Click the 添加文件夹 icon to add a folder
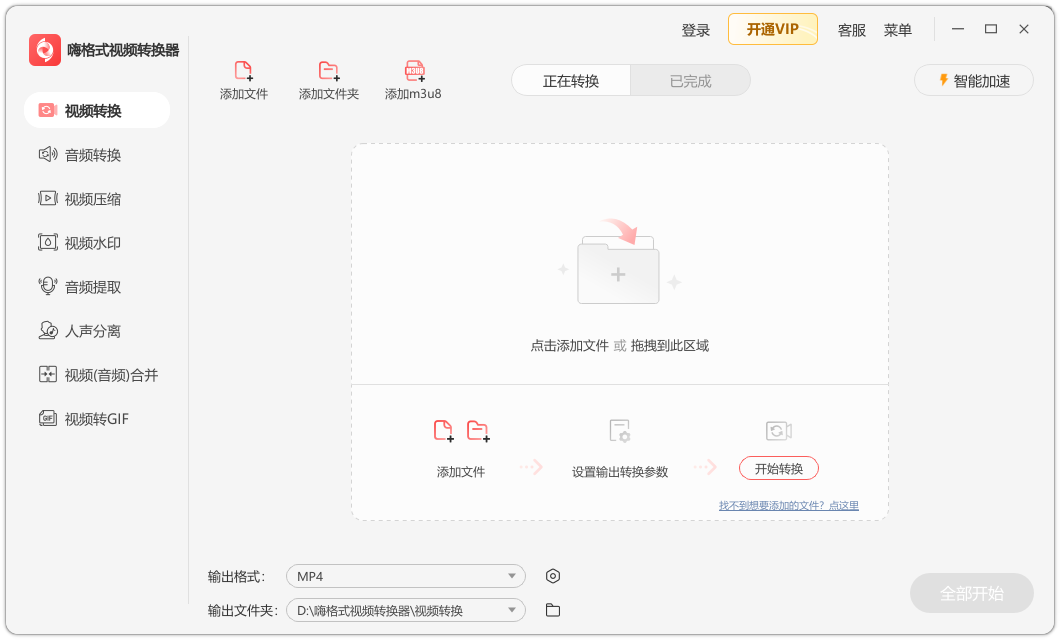Image resolution: width=1060 pixels, height=640 pixels. click(328, 80)
